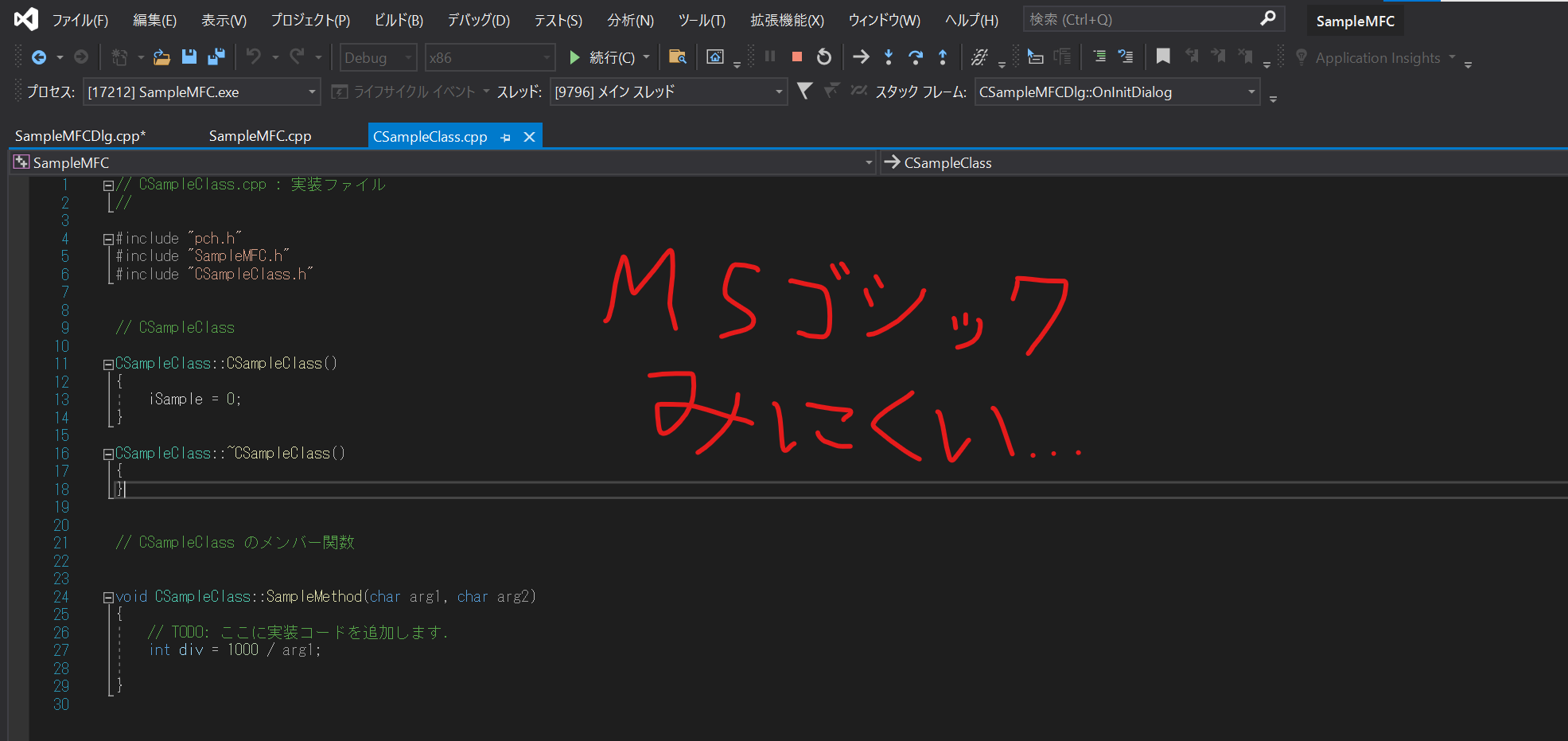Open the デバッグ menu
The image size is (1568, 741).
tap(477, 19)
